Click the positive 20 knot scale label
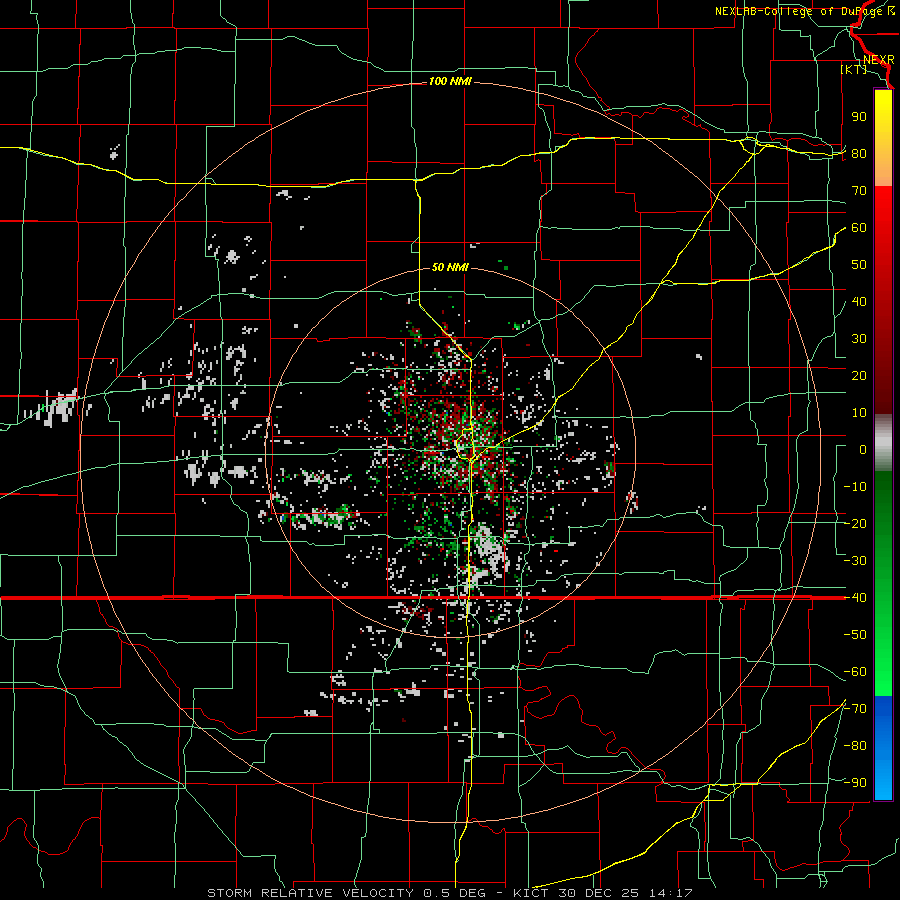The image size is (900, 900). point(859,376)
